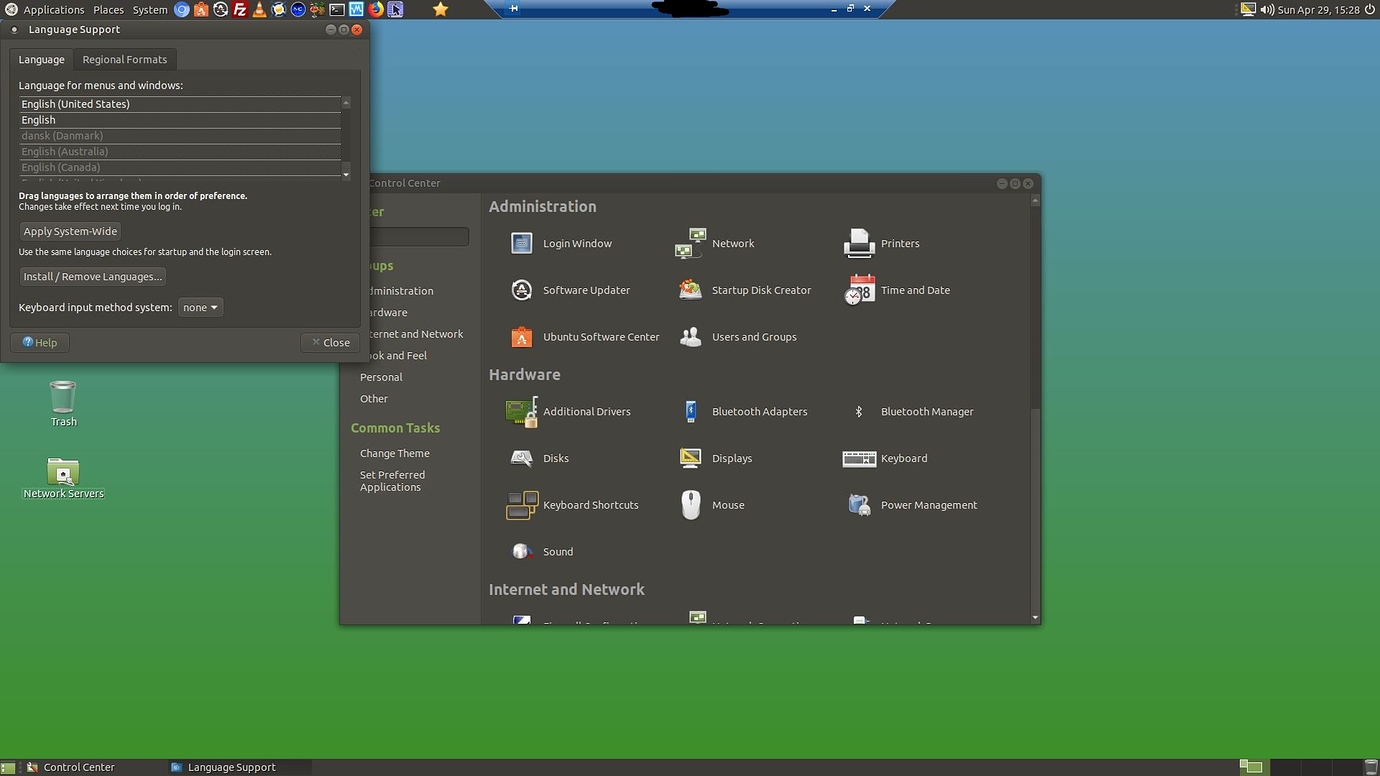This screenshot has width=1380, height=776.
Task: Open Mouse settings
Action: click(x=728, y=505)
